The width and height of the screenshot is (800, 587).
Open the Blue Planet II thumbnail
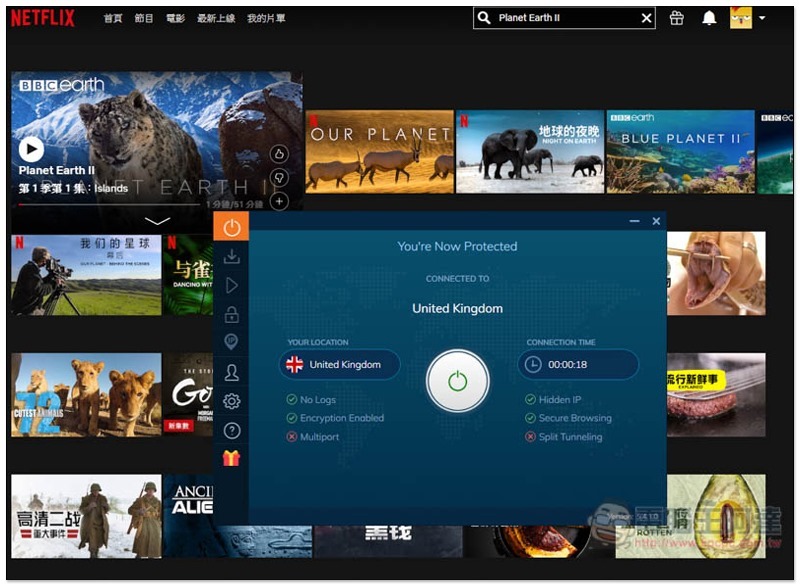pos(680,151)
